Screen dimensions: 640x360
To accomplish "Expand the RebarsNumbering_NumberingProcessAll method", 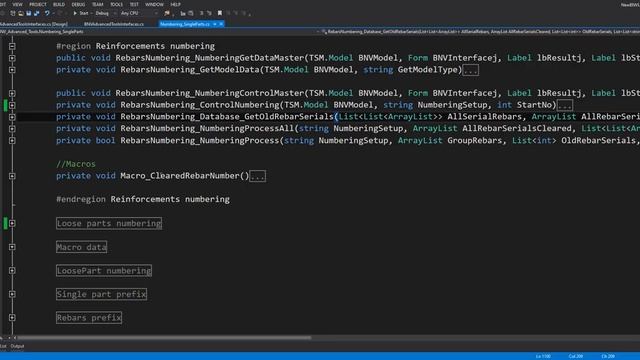I will tap(12, 129).
